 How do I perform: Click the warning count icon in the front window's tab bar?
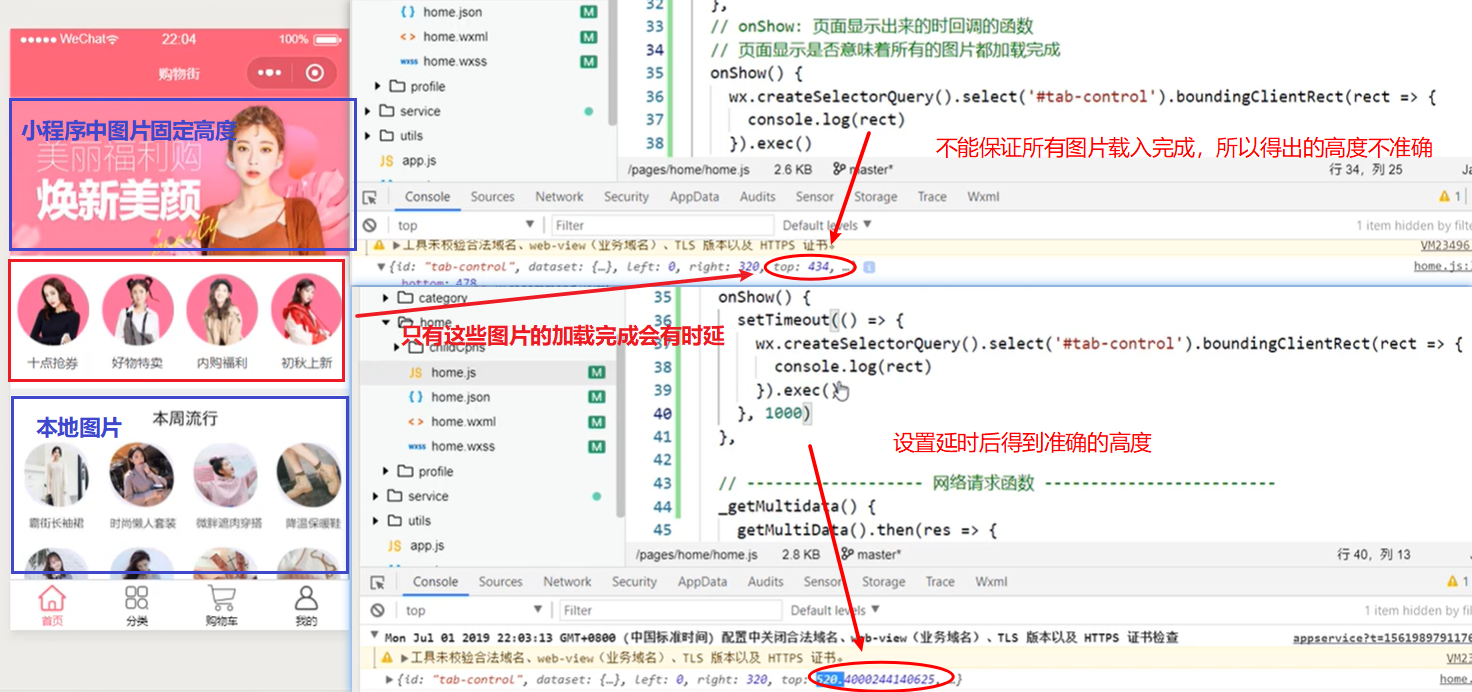[1452, 582]
